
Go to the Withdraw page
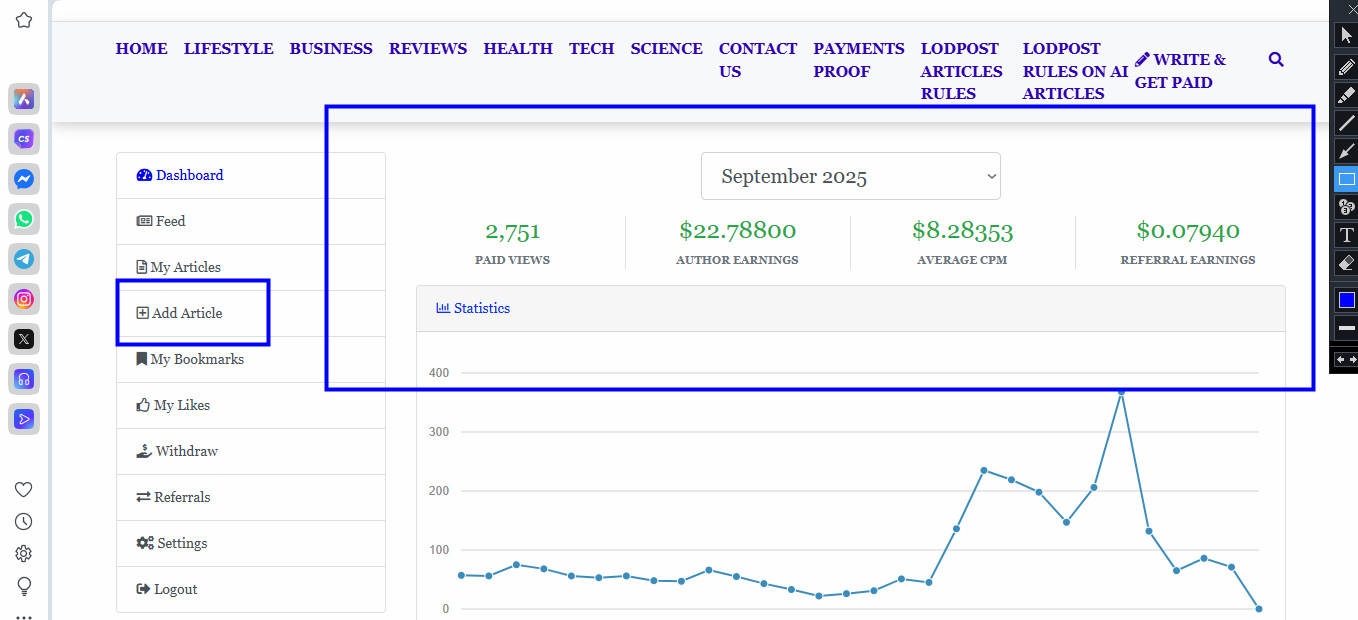(186, 451)
